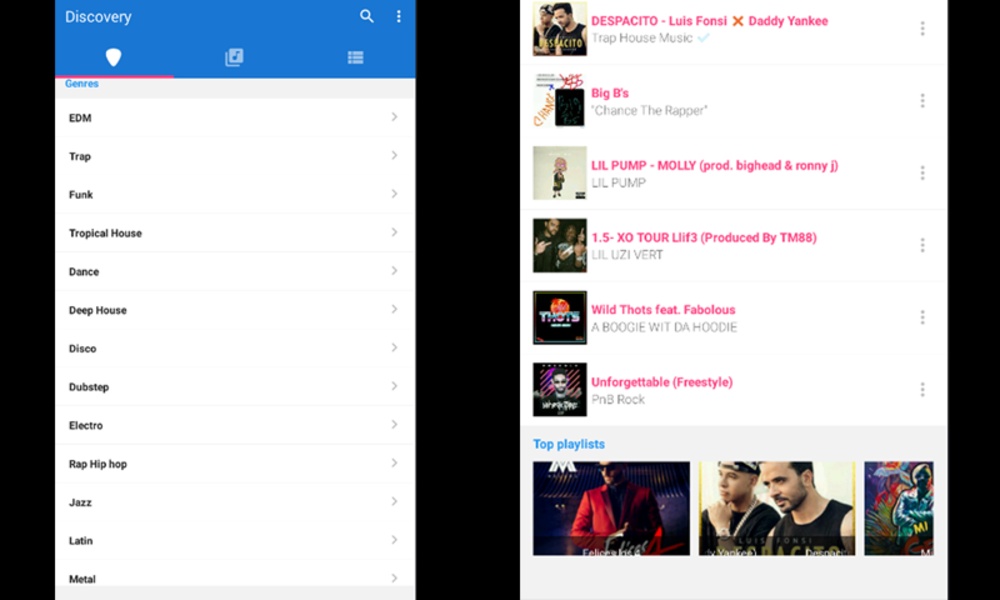The image size is (1000, 600).
Task: Play the 1.5- XO TOUR Llif3 title
Action: pos(703,238)
